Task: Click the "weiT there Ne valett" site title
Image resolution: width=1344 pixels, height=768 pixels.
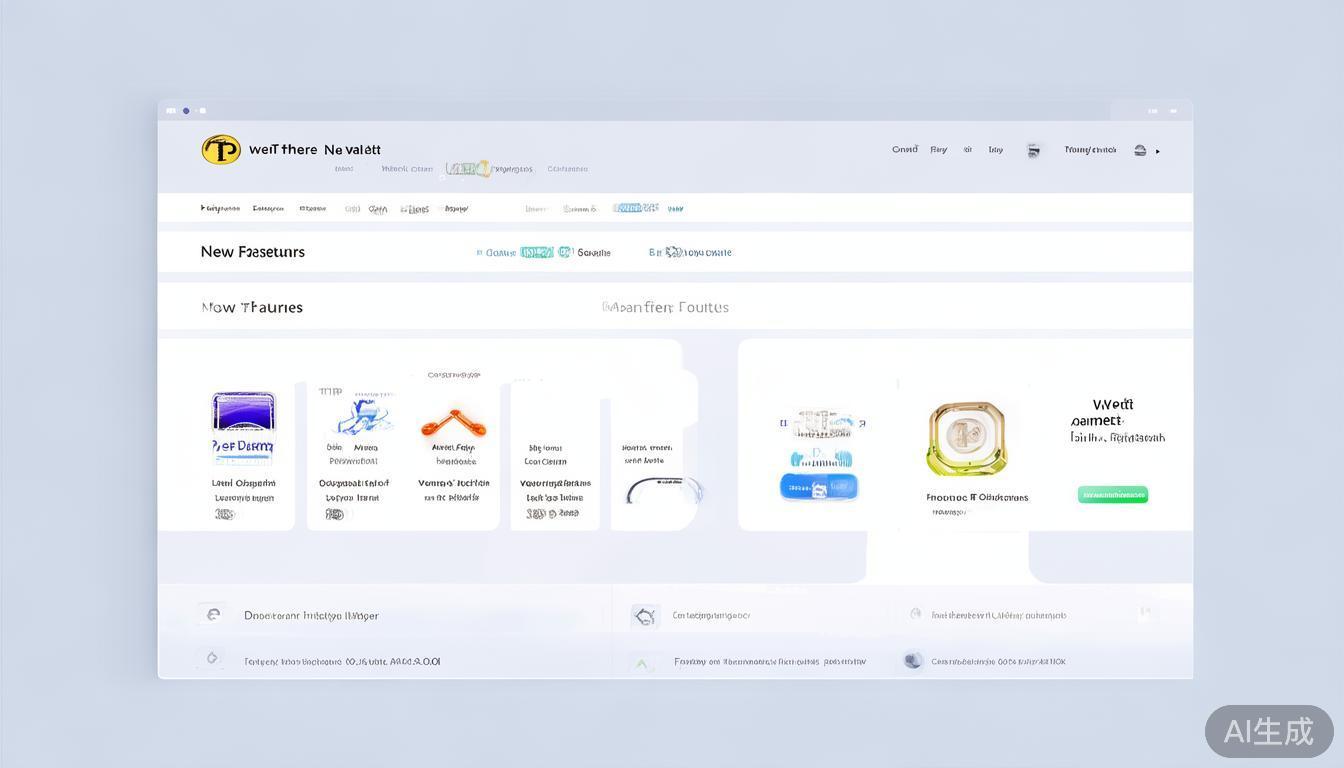Action: pos(314,149)
